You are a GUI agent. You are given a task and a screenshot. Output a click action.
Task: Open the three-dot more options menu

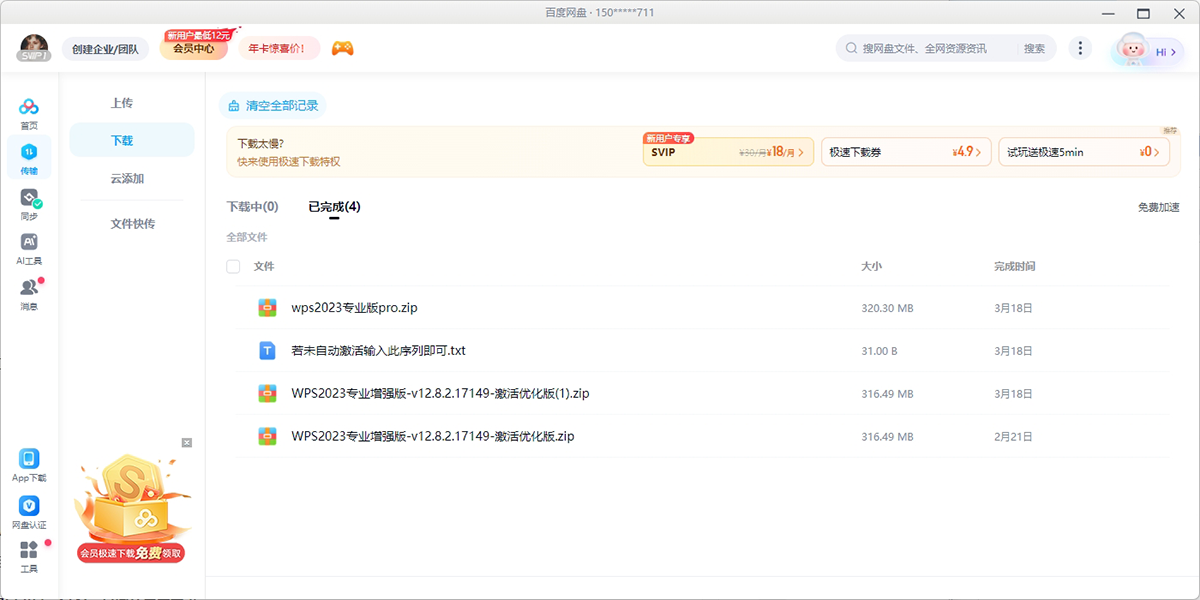coord(1080,48)
